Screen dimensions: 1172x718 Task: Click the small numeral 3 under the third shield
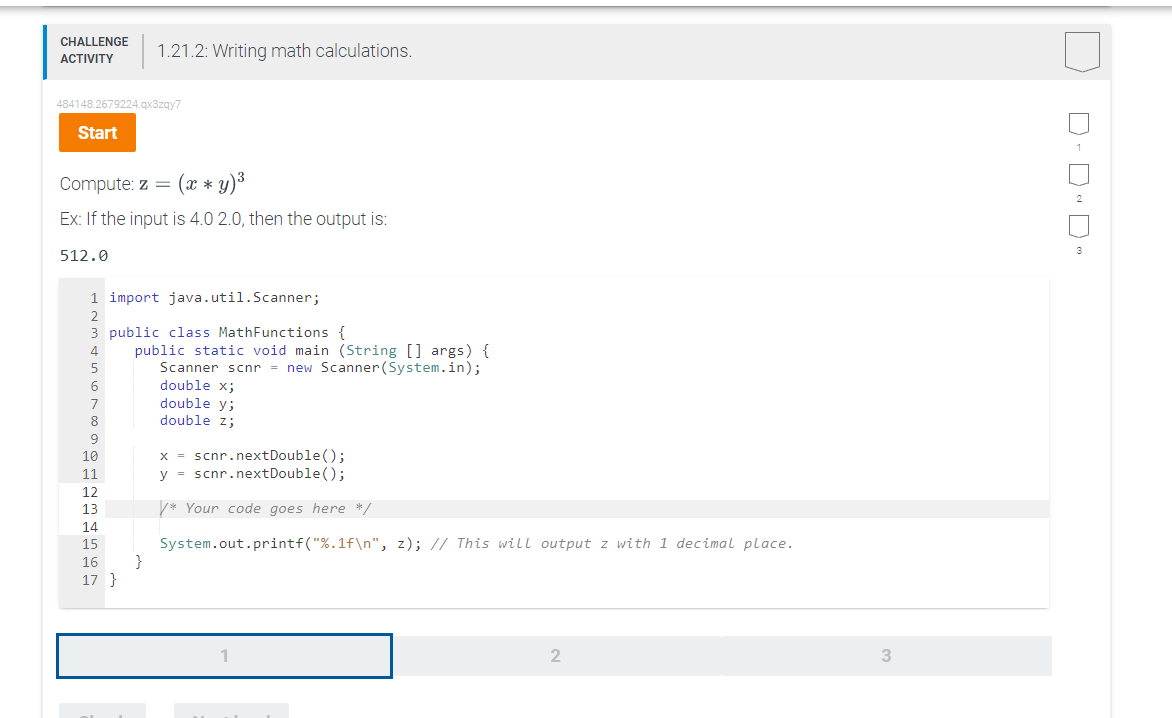tap(1078, 250)
